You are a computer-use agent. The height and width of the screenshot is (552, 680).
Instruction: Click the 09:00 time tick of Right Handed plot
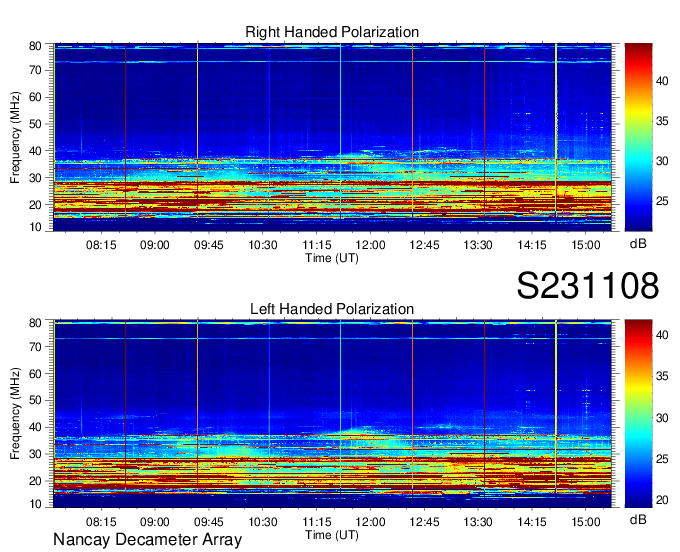155,245
